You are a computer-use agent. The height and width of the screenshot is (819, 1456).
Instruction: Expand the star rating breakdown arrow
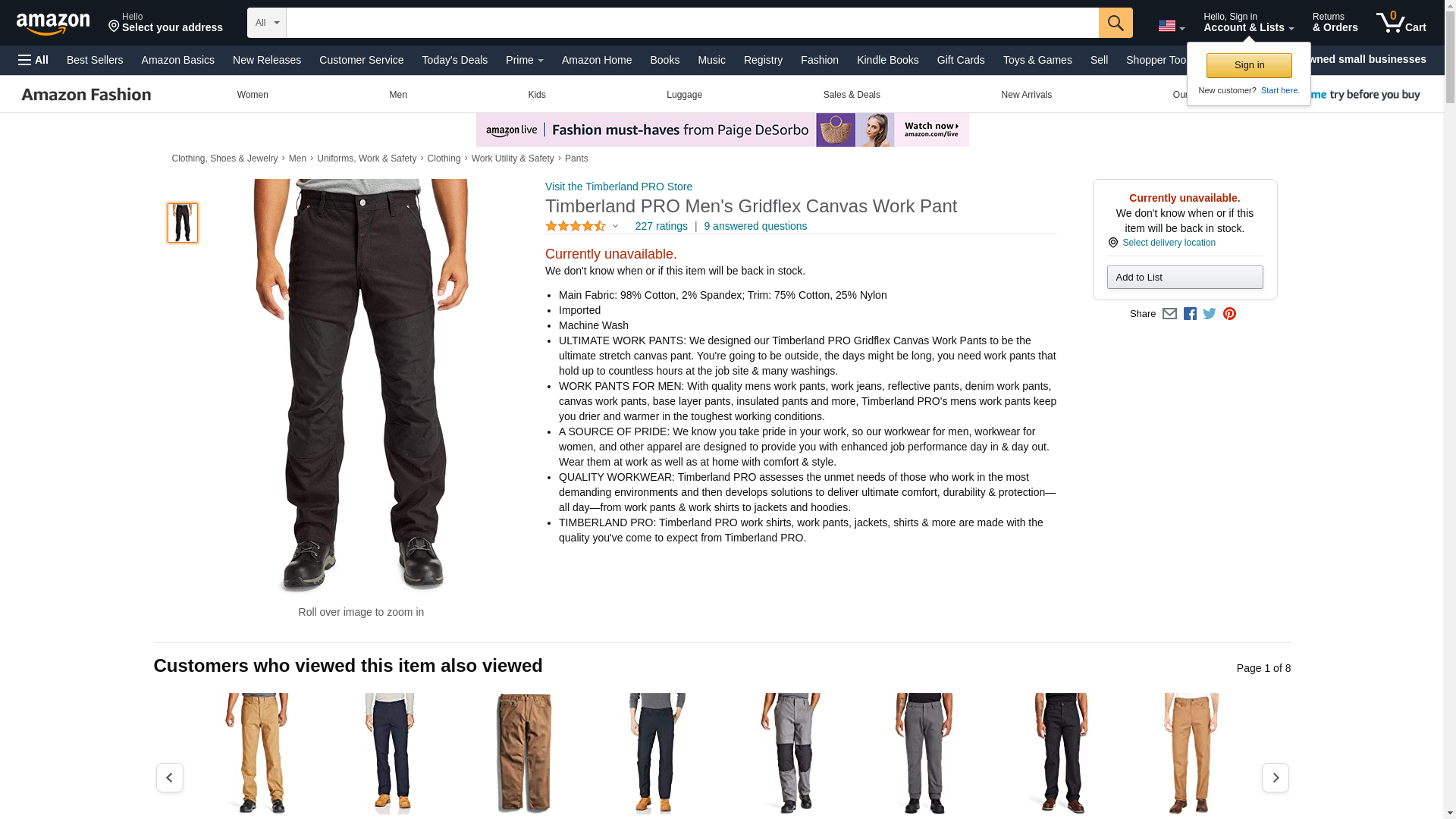click(615, 226)
